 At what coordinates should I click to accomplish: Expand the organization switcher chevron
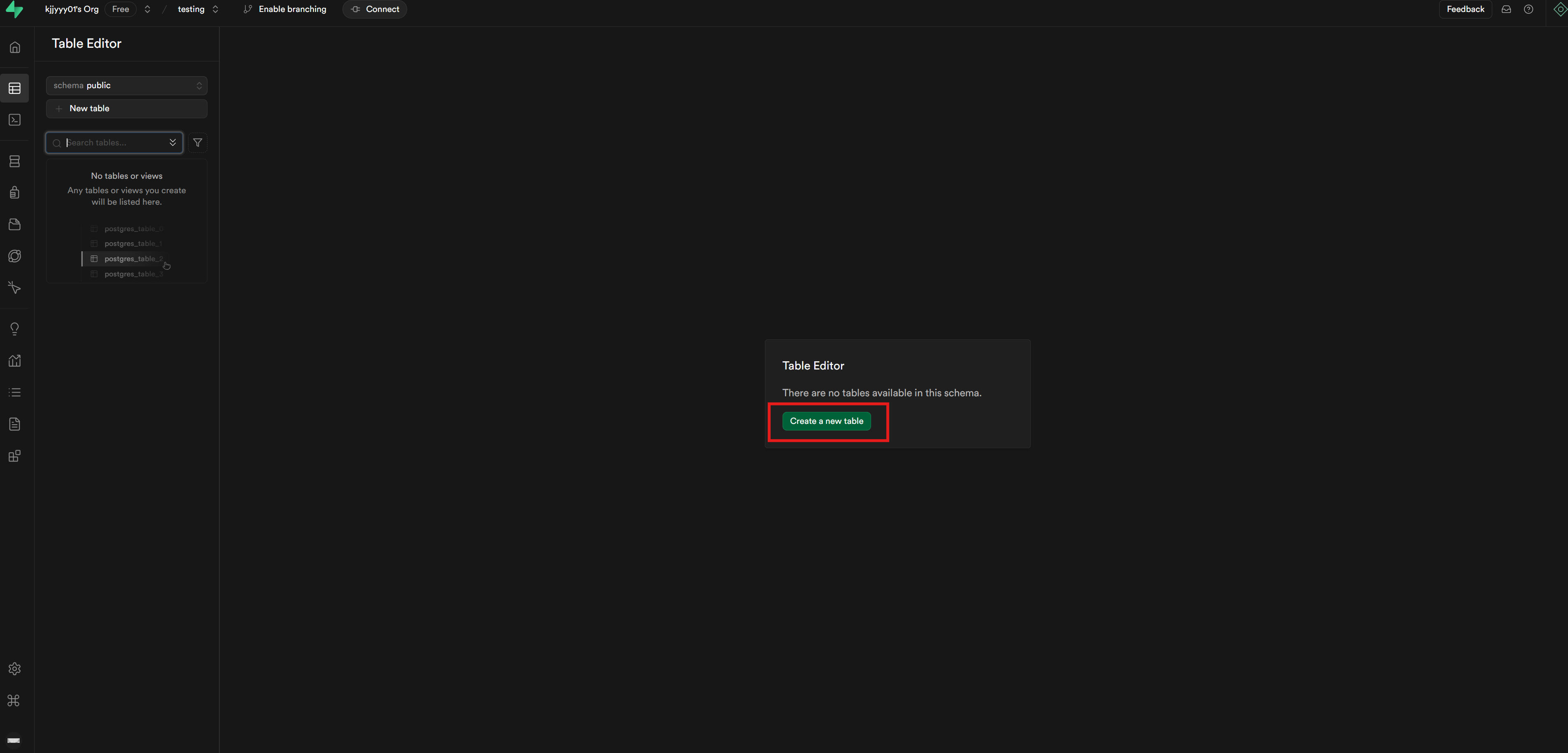147,9
